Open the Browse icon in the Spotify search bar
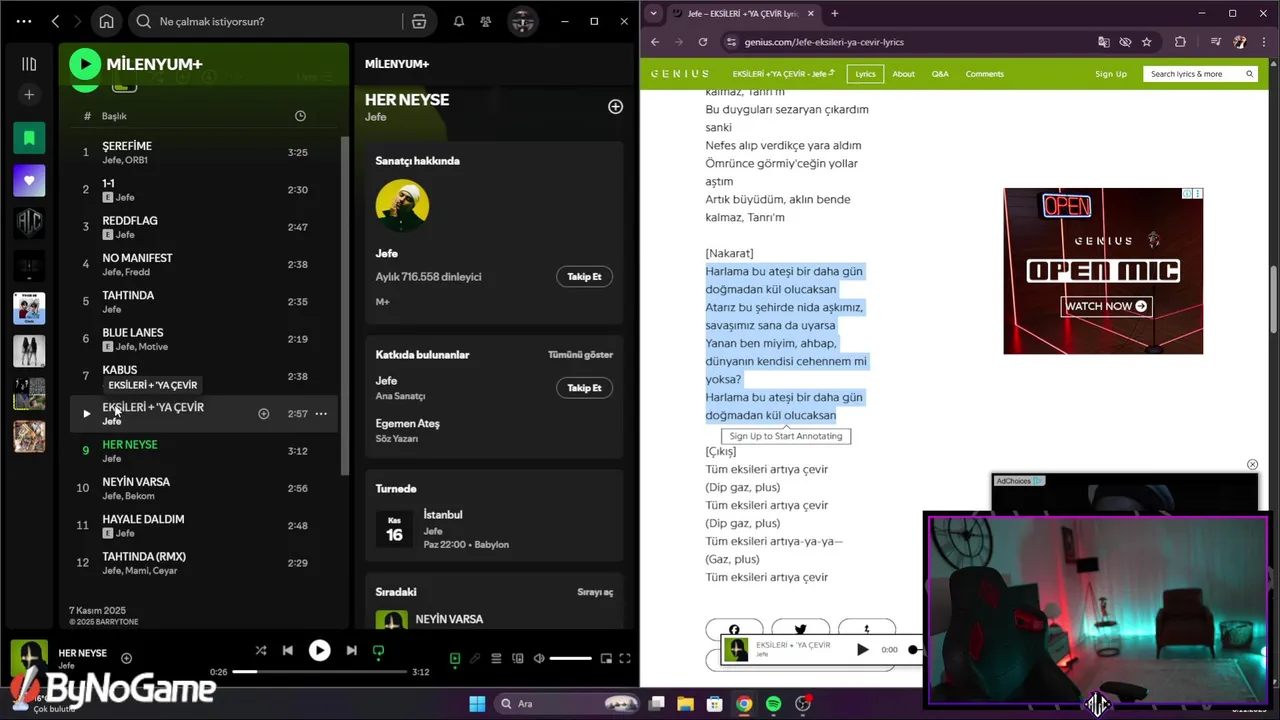This screenshot has height=720, width=1280. (x=419, y=21)
